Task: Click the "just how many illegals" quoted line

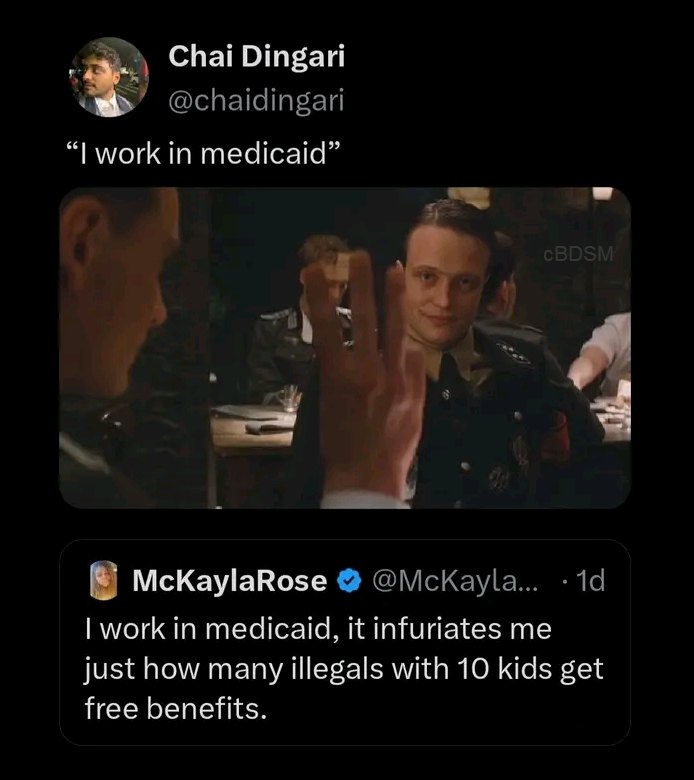Action: pos(344,668)
